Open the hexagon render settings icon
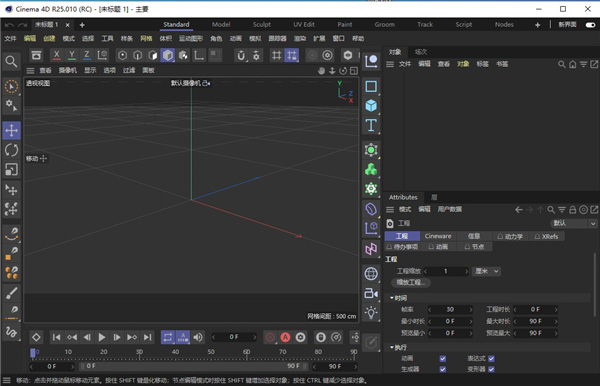 (x=348, y=55)
